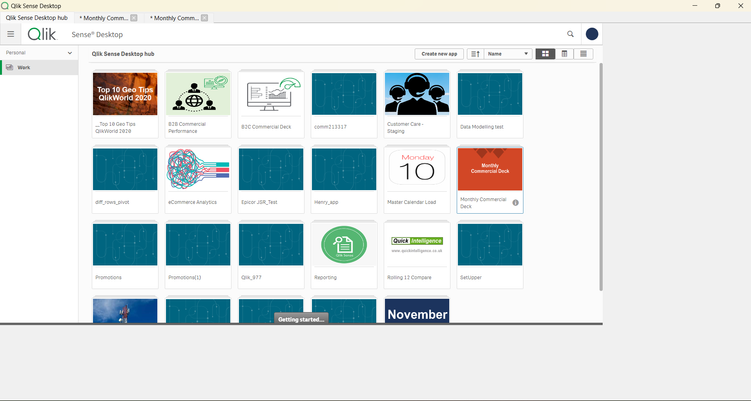Open Data Modelling test app
This screenshot has height=401, width=751.
(490, 104)
